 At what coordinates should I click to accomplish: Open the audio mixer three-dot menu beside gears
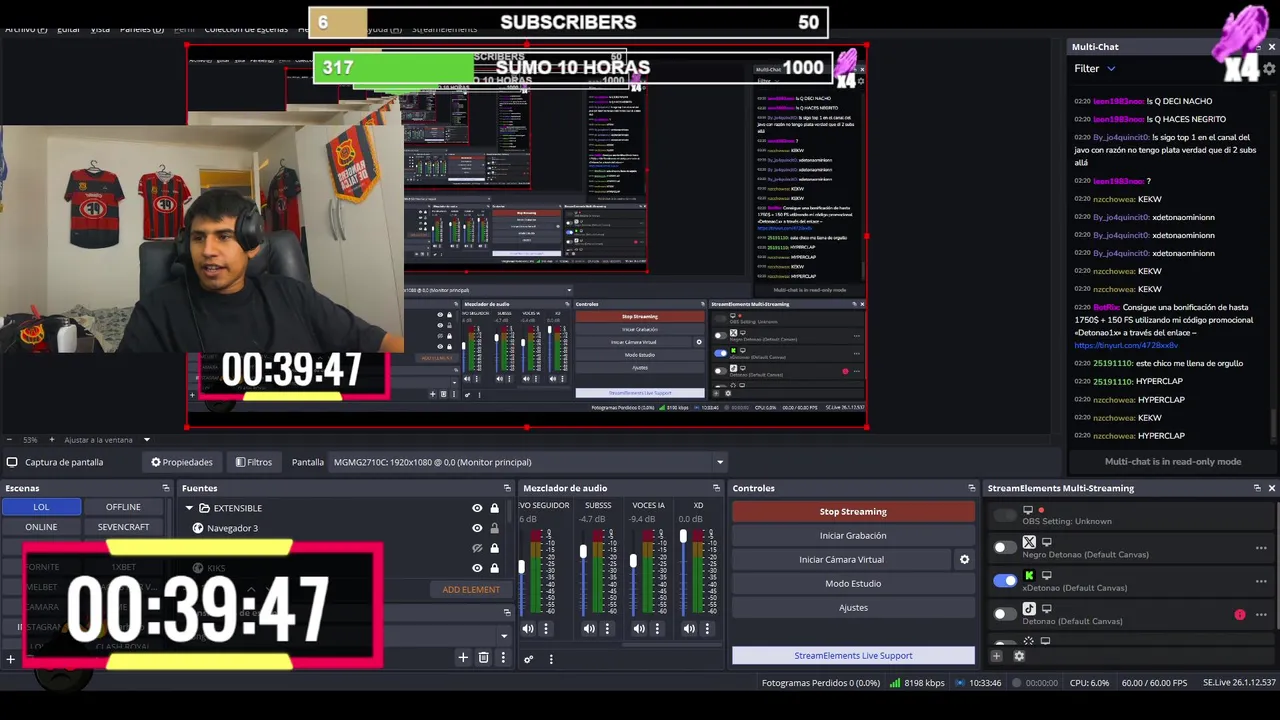551,659
